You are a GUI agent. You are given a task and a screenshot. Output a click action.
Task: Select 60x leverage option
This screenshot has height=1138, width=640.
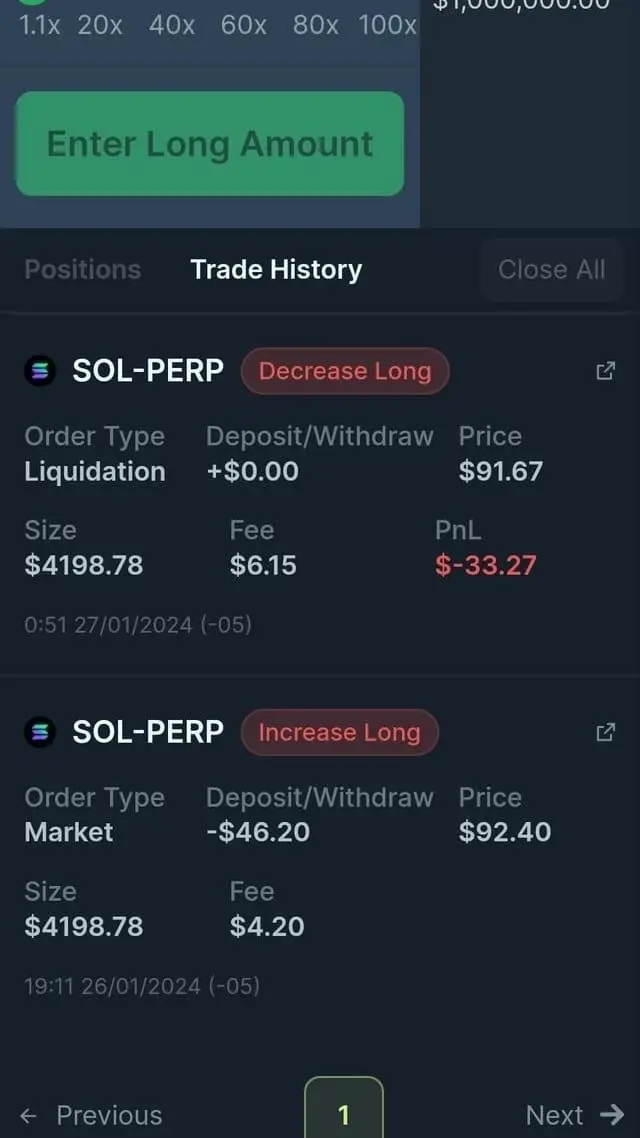tap(244, 25)
